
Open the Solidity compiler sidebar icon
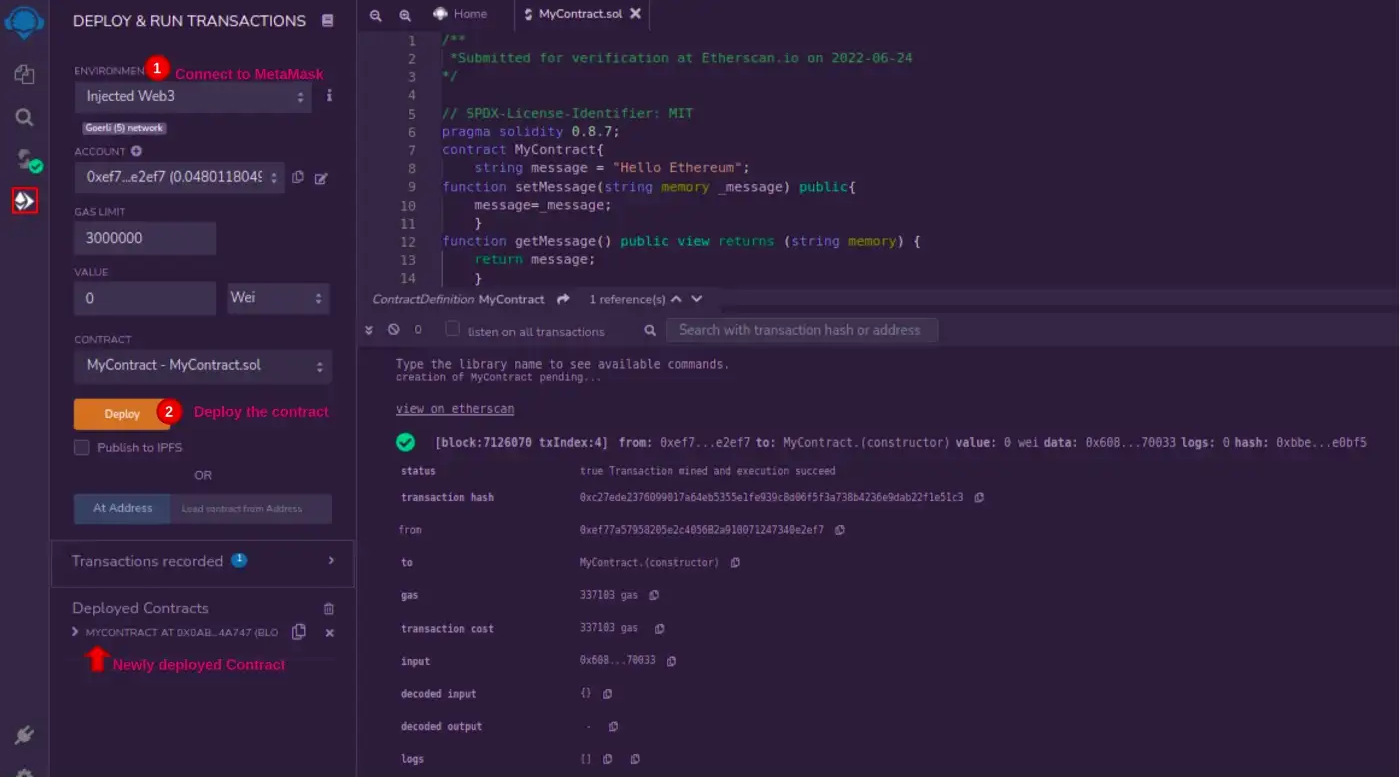click(25, 159)
